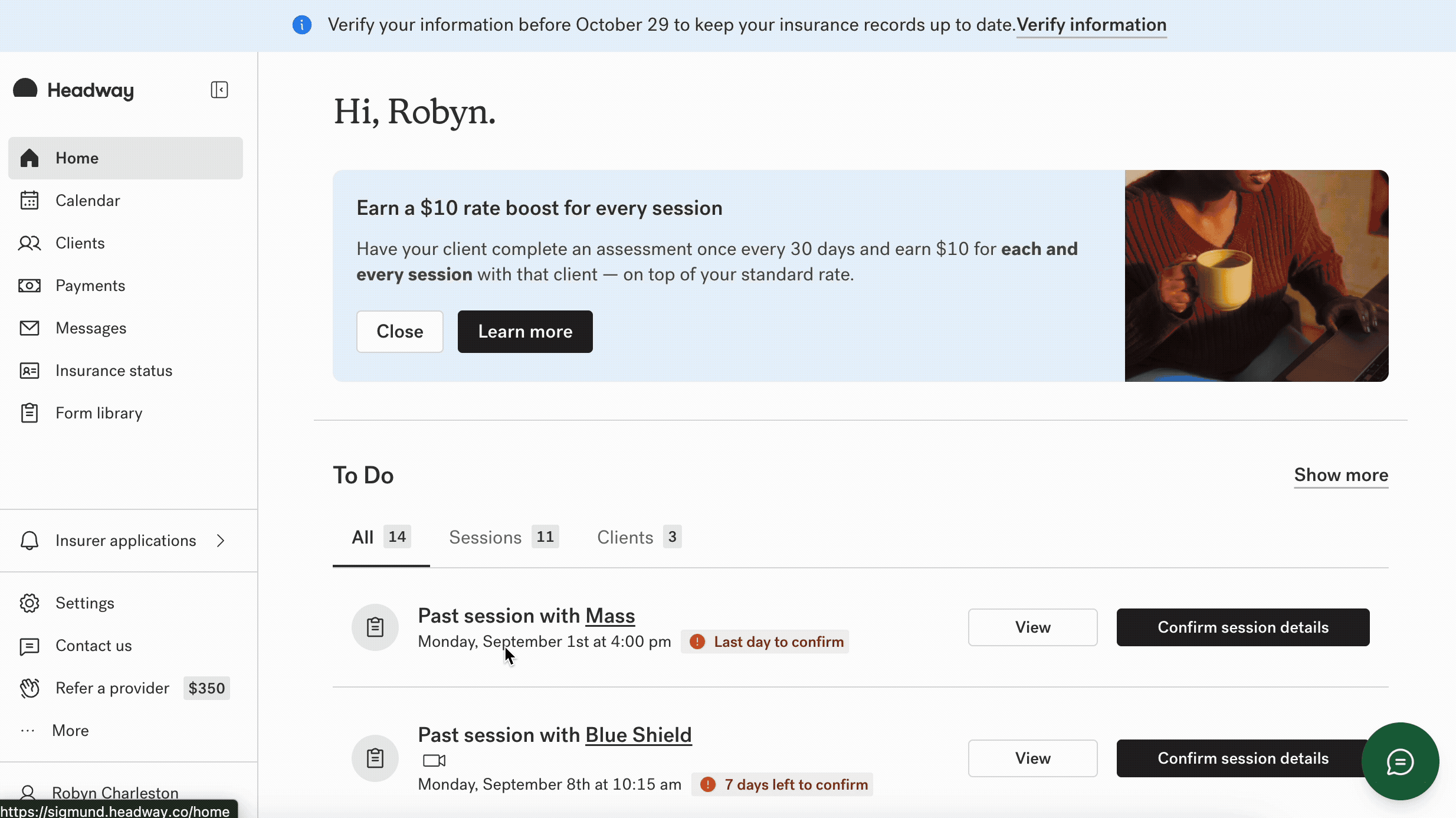
Task: Open the Insurance status page
Action: 113,371
